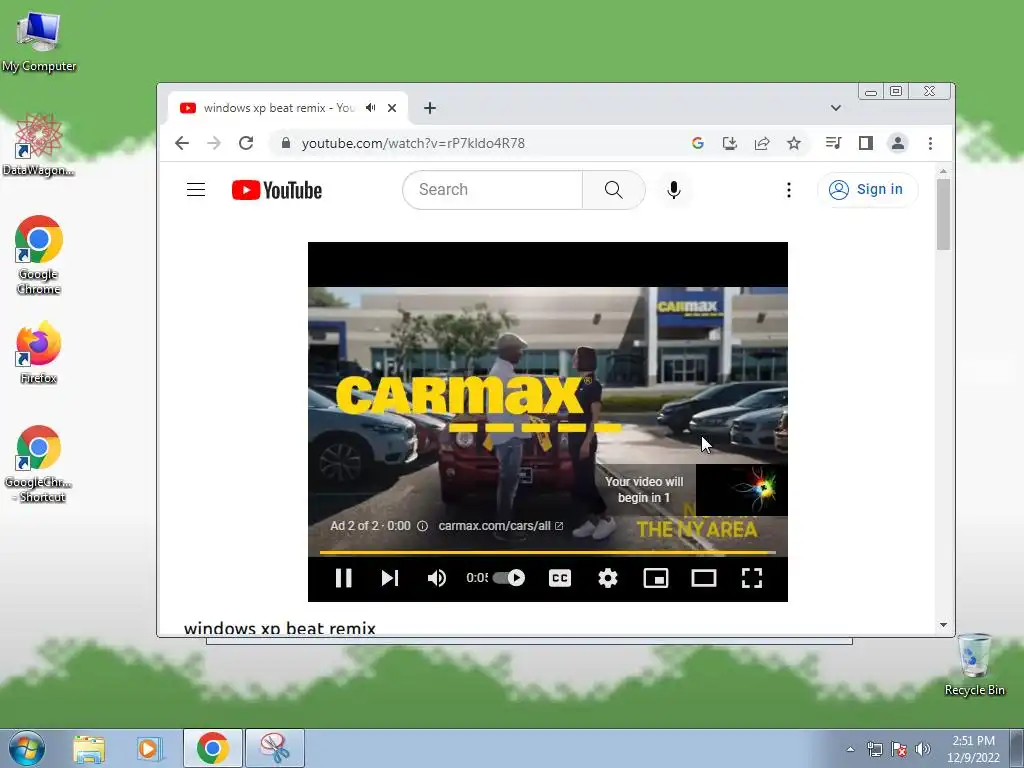Open Chrome profile avatar
Viewport: 1024px width, 768px height.
(898, 143)
